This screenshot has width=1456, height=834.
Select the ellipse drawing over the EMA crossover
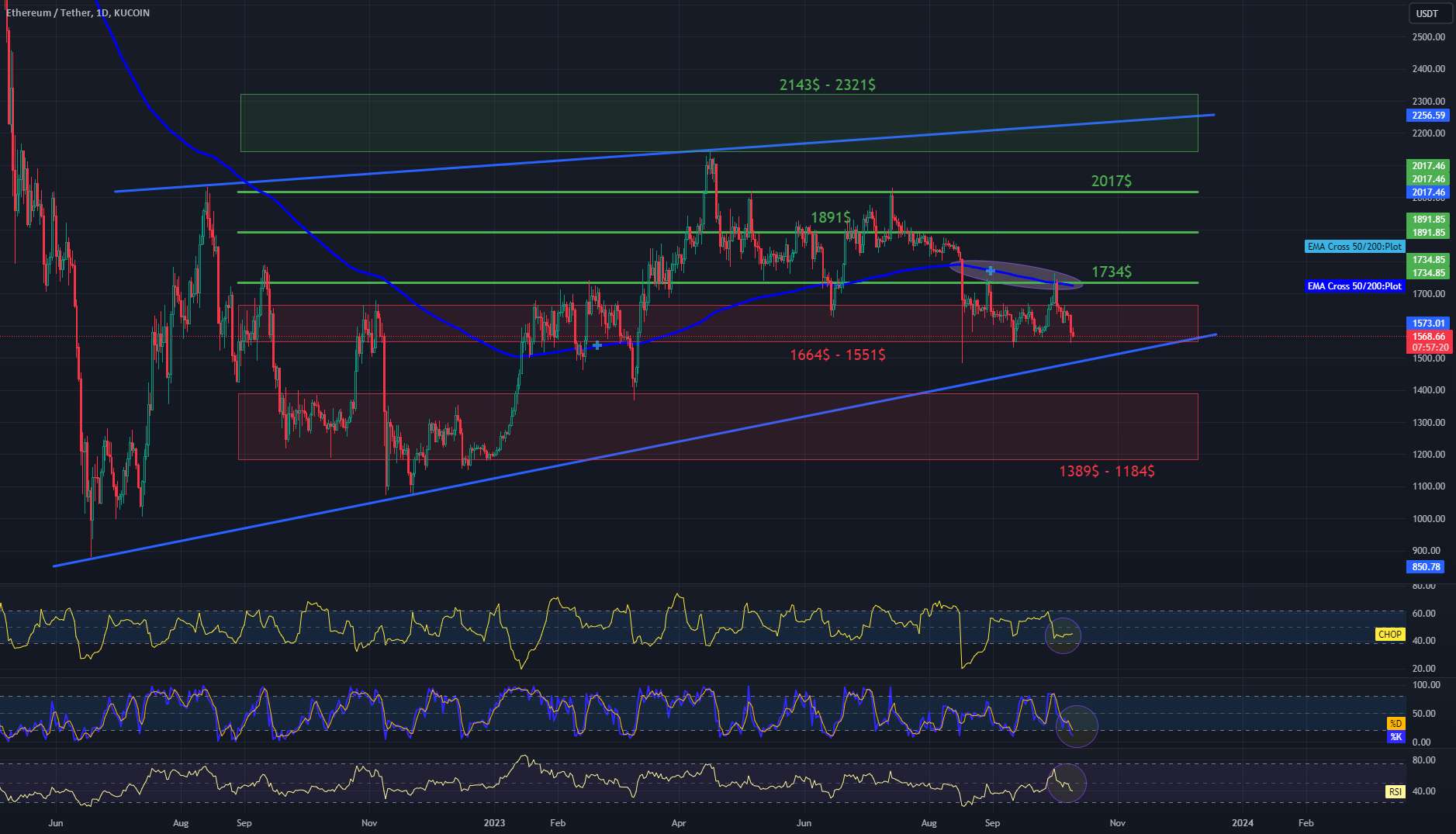tap(1015, 275)
